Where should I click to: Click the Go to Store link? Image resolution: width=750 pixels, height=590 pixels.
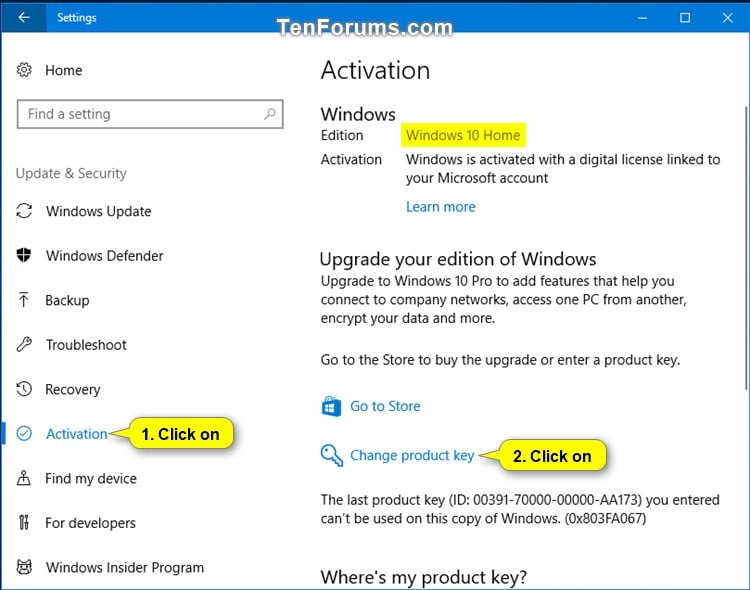point(385,406)
